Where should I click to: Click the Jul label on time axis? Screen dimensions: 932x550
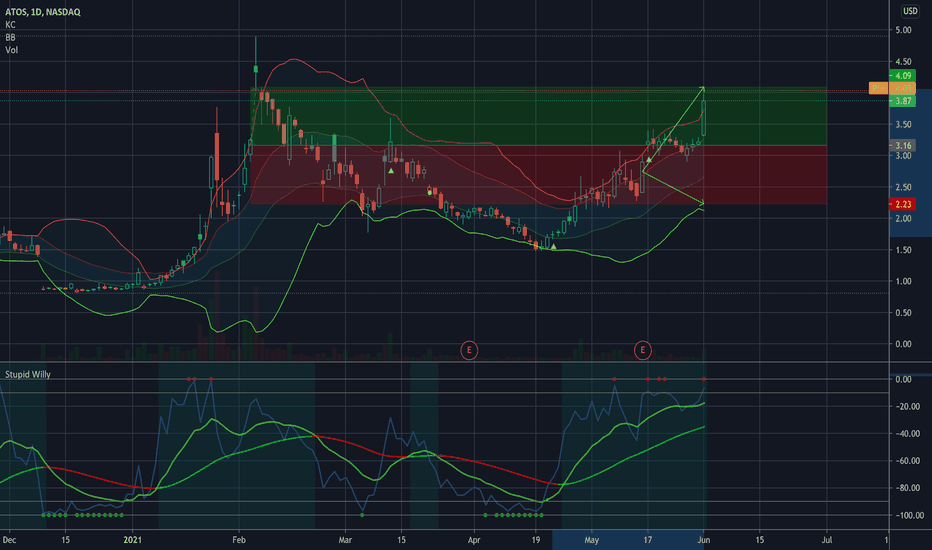(827, 540)
